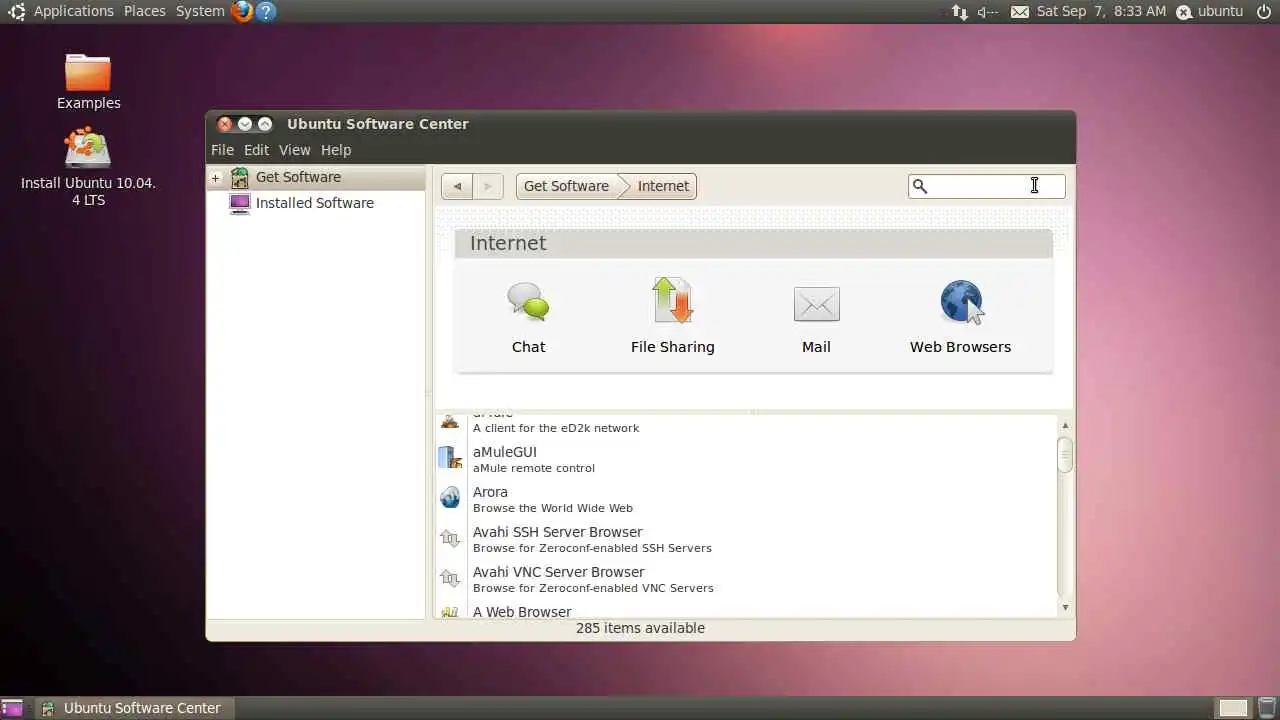Viewport: 1280px width, 720px height.
Task: Select Avahi VNC Server Browser entry text
Action: point(559,572)
